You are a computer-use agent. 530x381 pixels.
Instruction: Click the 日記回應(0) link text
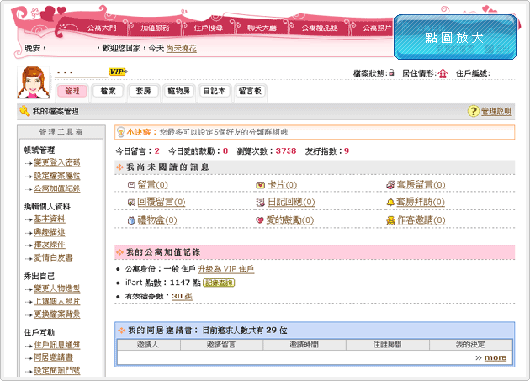pyautogui.click(x=291, y=202)
